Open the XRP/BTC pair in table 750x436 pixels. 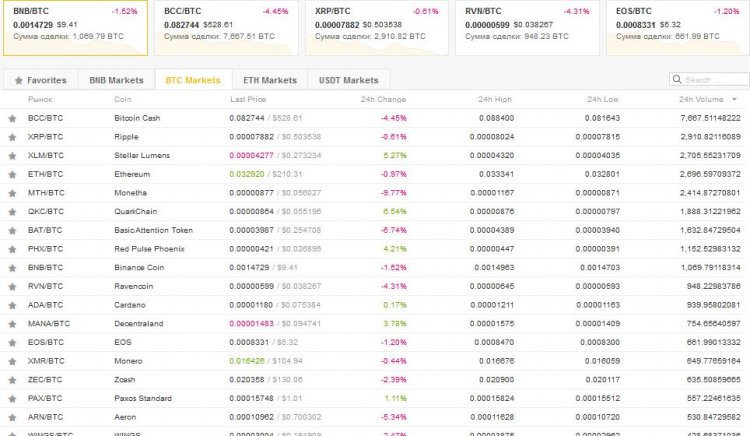coord(45,137)
